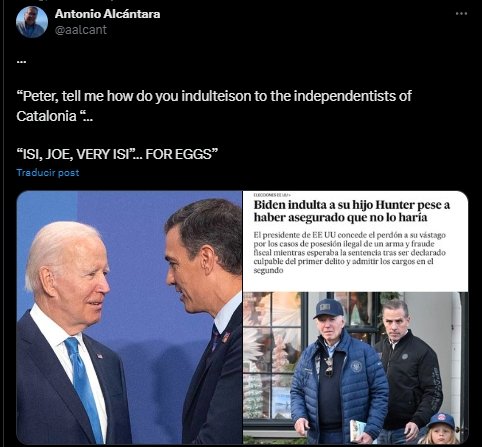Click the navy baseball cap on the older man
This screenshot has height=447, width=482.
click(x=328, y=309)
